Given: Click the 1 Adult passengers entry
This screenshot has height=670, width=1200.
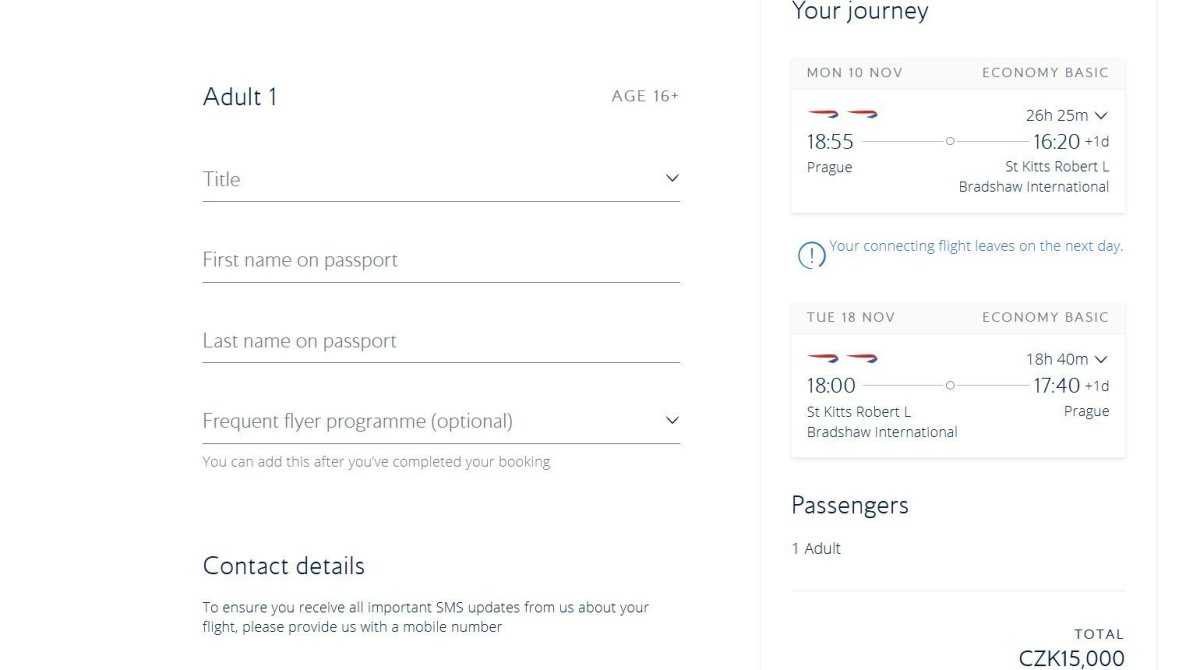Looking at the screenshot, I should (x=816, y=548).
